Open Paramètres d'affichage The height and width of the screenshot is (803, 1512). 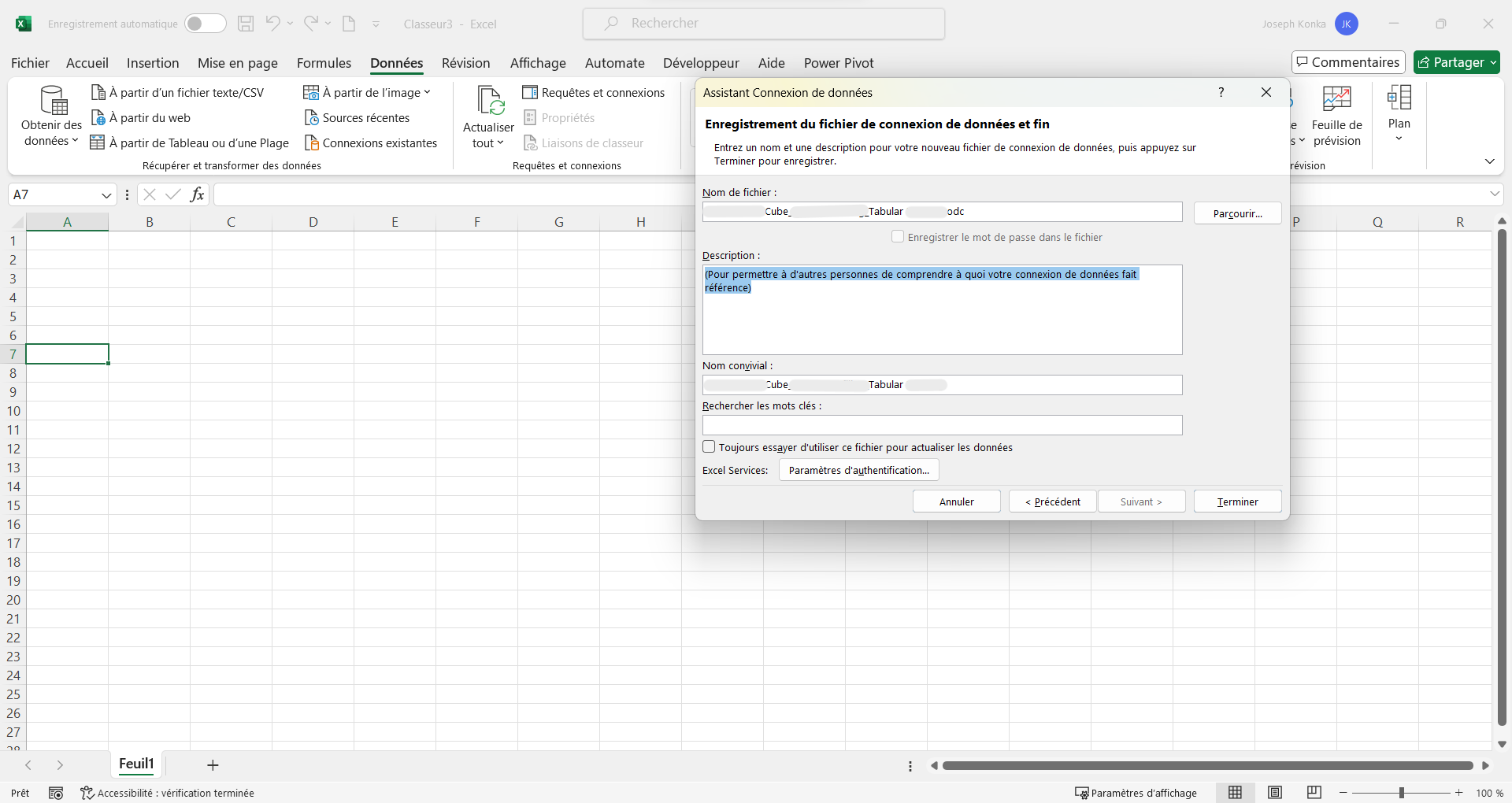point(1136,793)
